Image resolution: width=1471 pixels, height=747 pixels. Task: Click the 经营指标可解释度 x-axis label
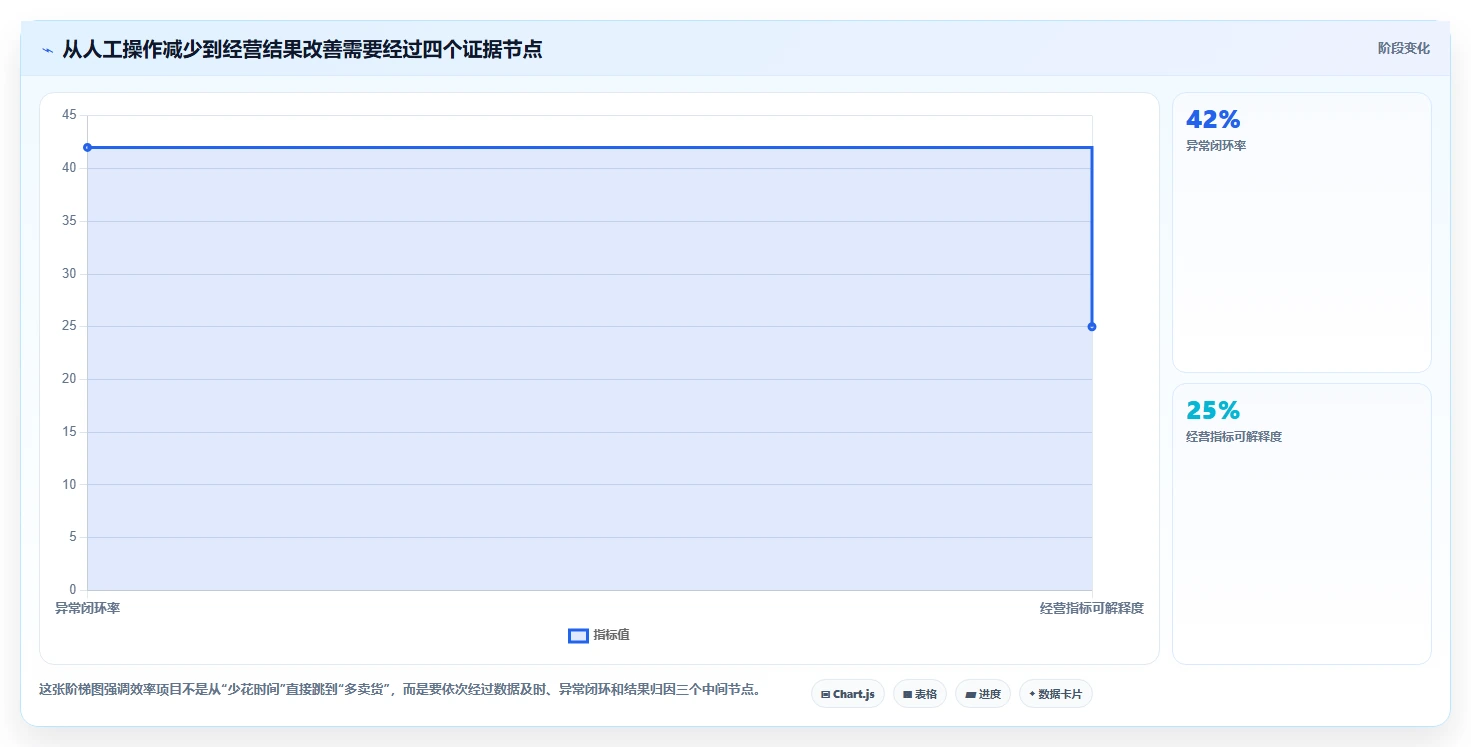point(1092,608)
